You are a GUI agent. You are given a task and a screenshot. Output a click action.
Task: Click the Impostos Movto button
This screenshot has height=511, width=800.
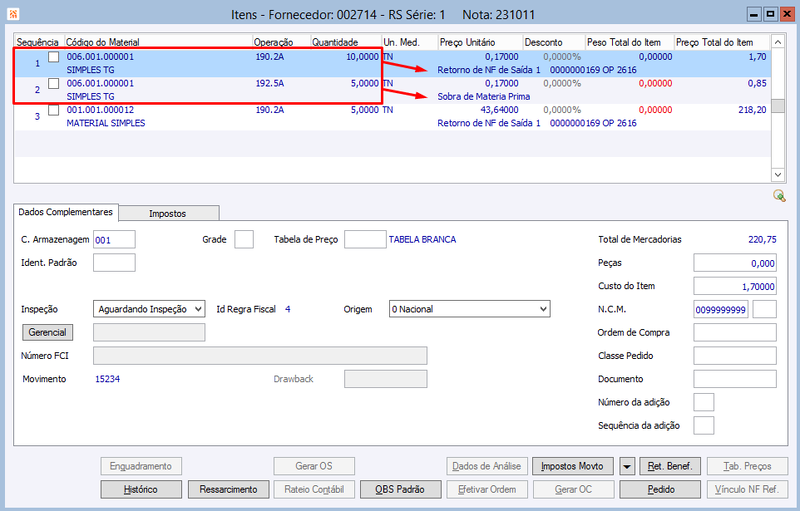572,466
